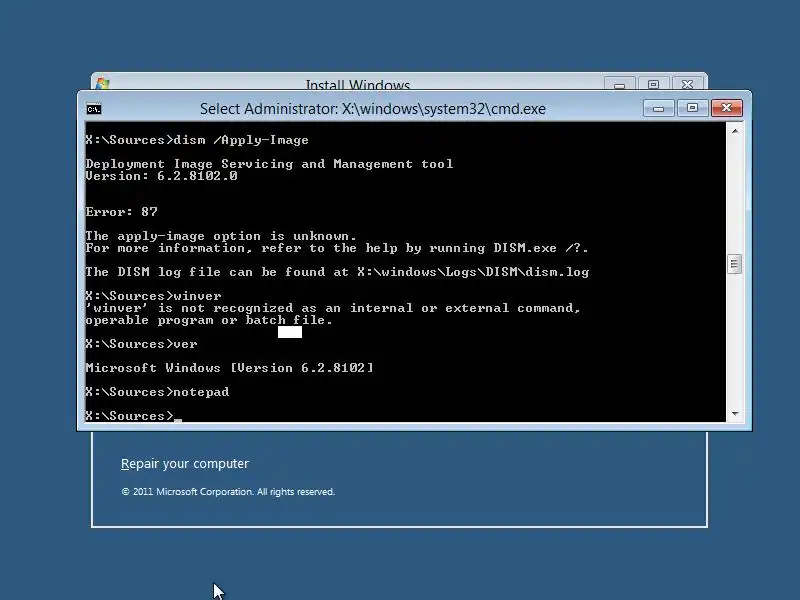Click the 'X:\Sources>winver' command line
800x600 pixels.
tap(153, 296)
